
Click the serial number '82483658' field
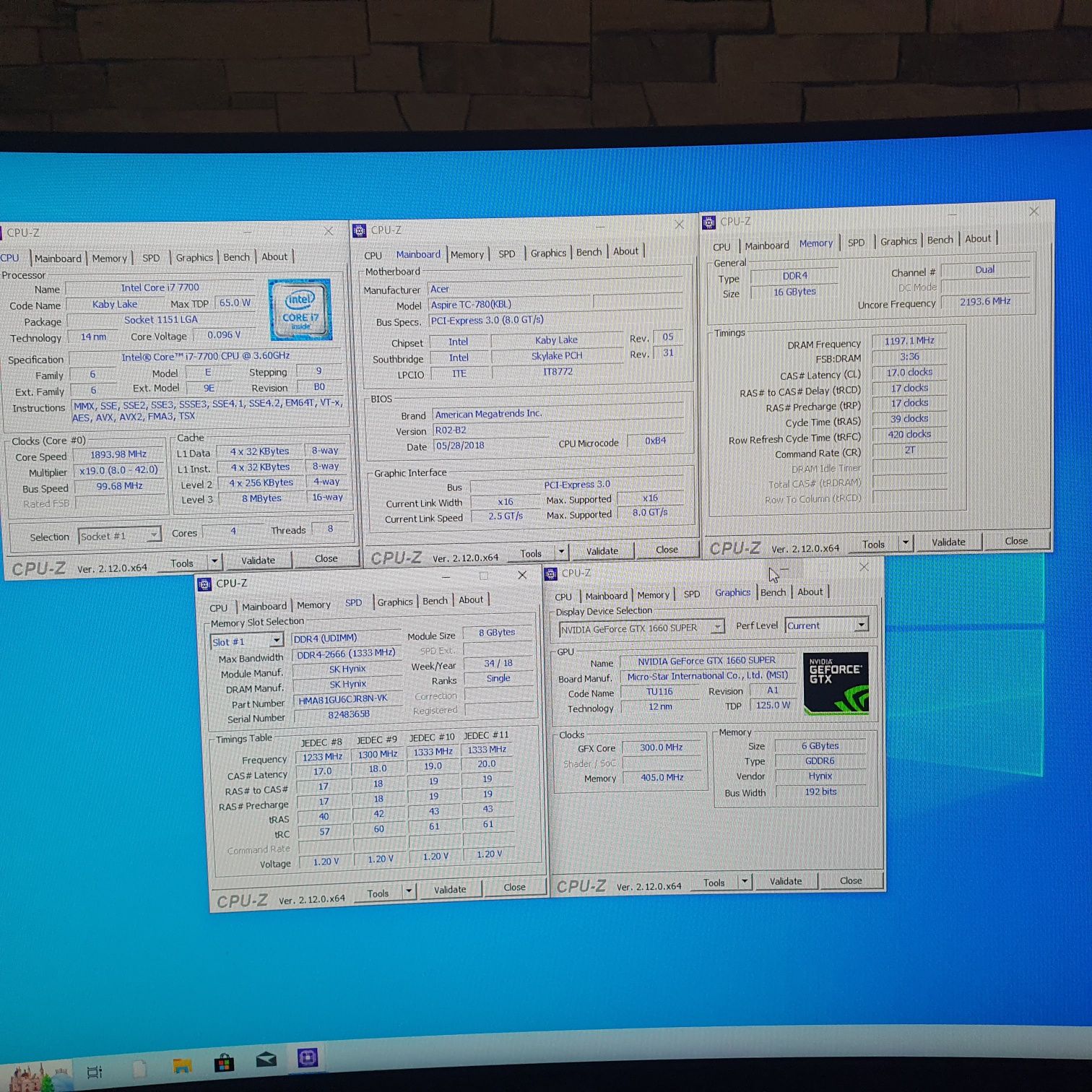(x=349, y=714)
